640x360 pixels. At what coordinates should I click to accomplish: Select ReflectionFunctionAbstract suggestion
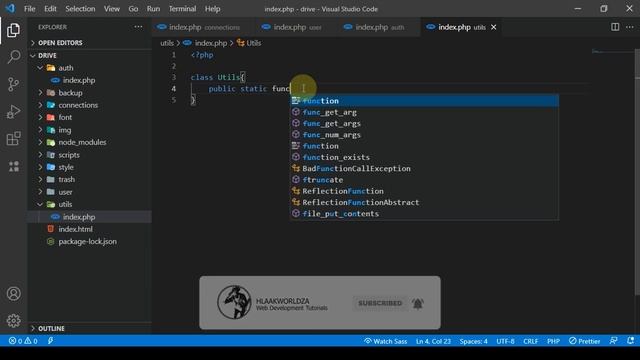pos(424,202)
